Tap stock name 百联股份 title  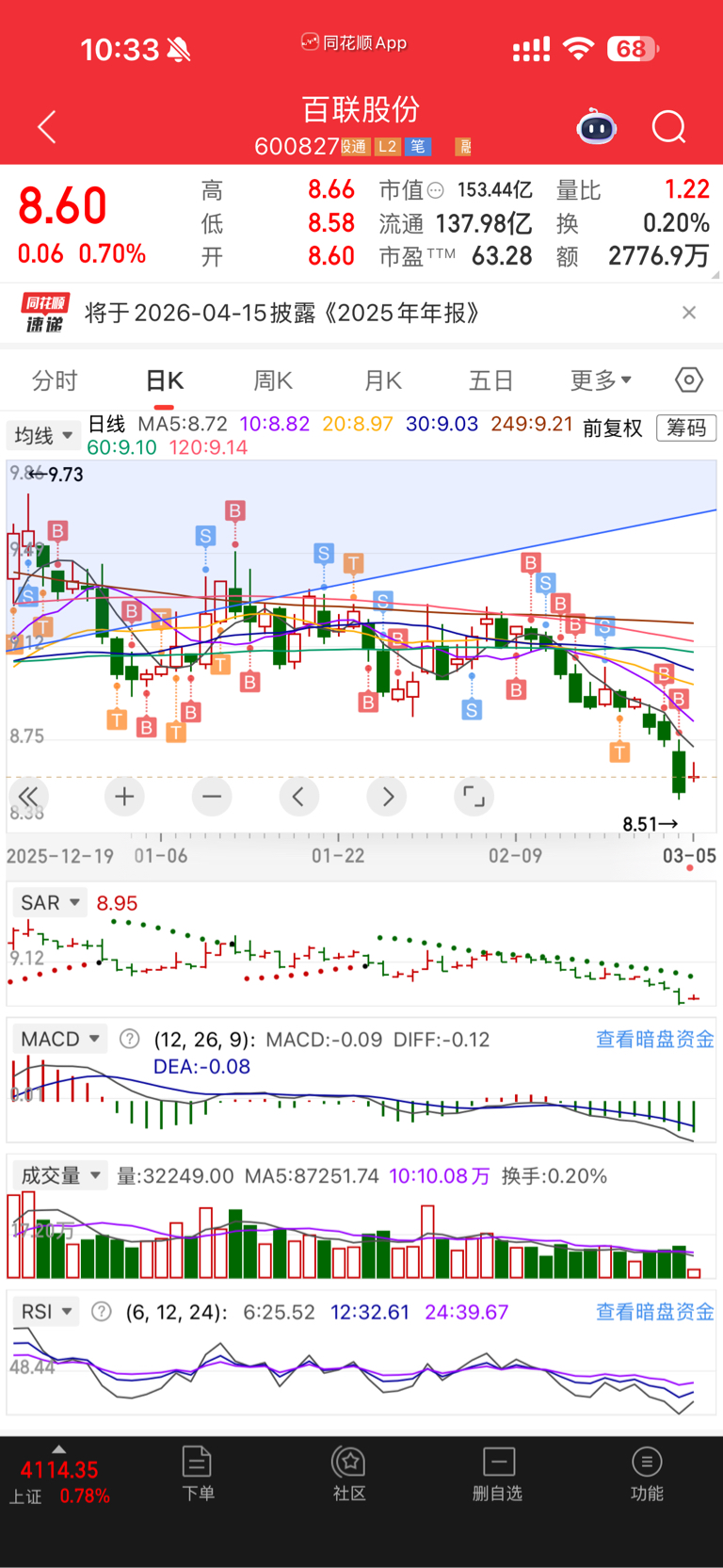pos(361,109)
